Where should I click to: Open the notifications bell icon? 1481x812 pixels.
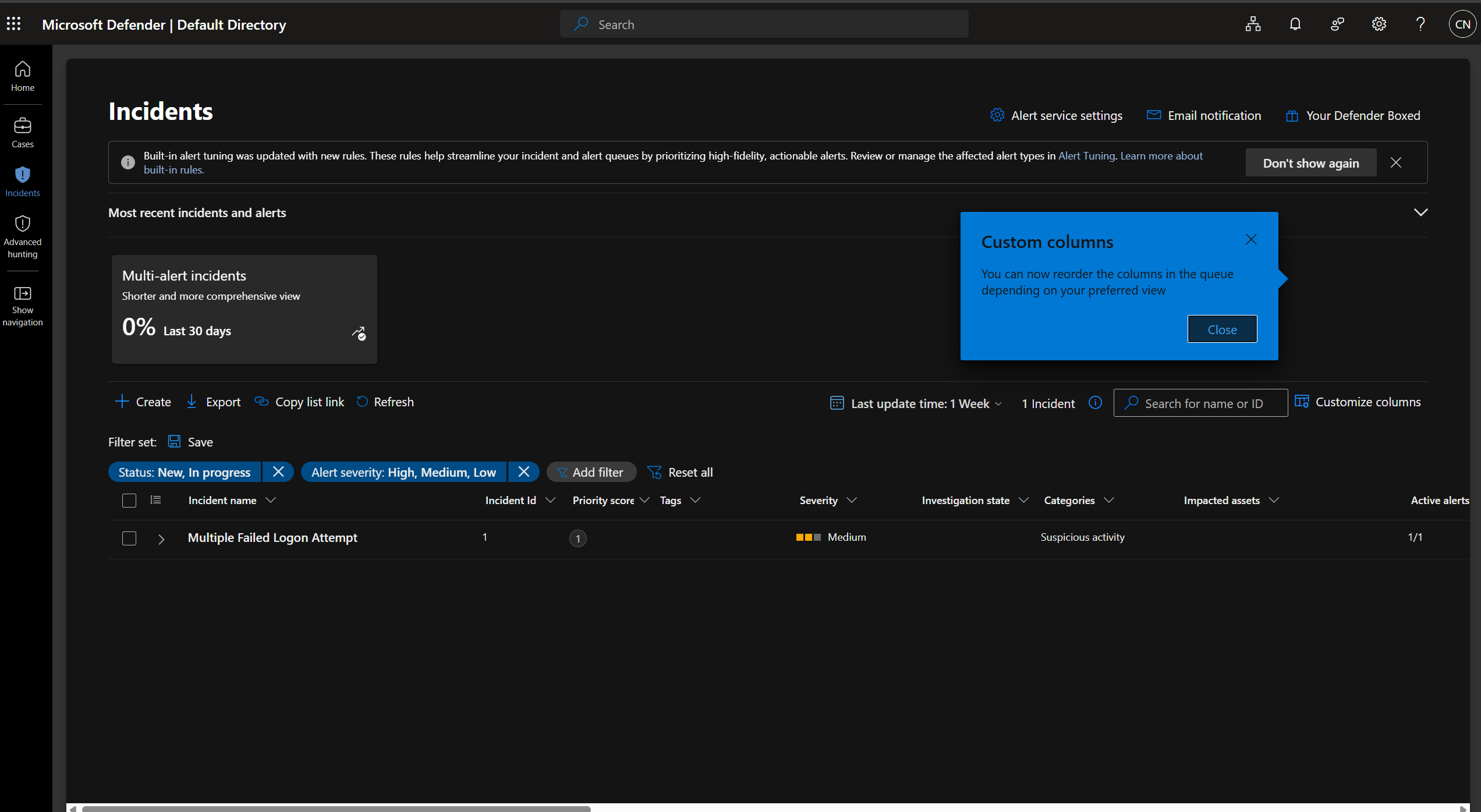[x=1295, y=24]
